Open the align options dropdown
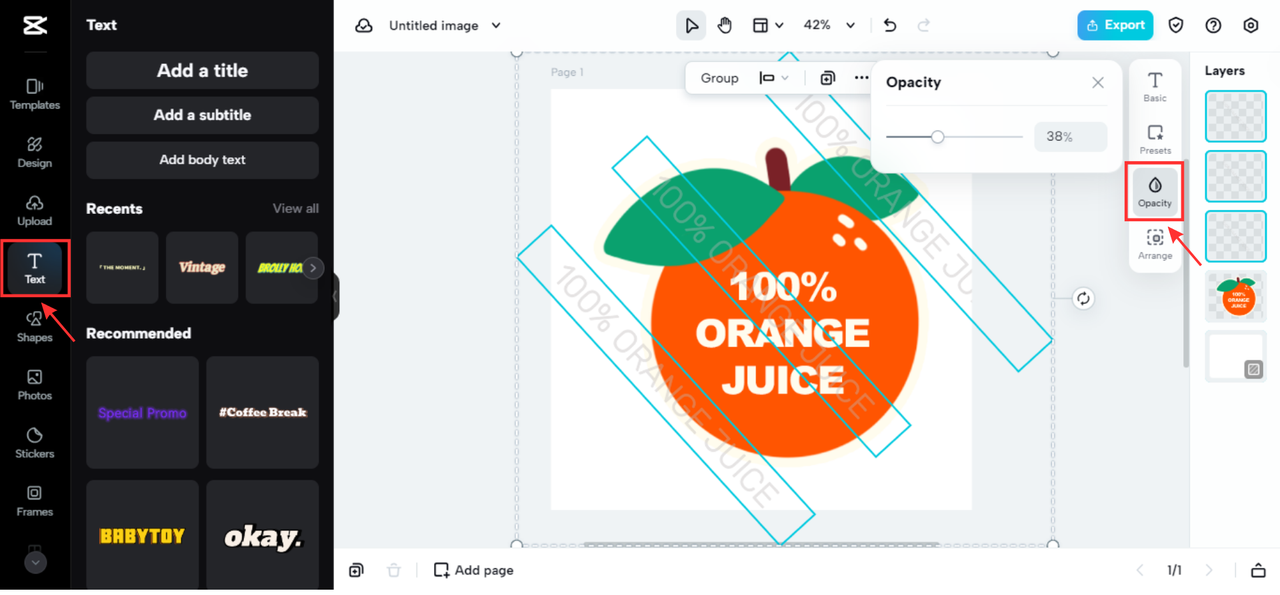The image size is (1280, 595). [x=774, y=78]
